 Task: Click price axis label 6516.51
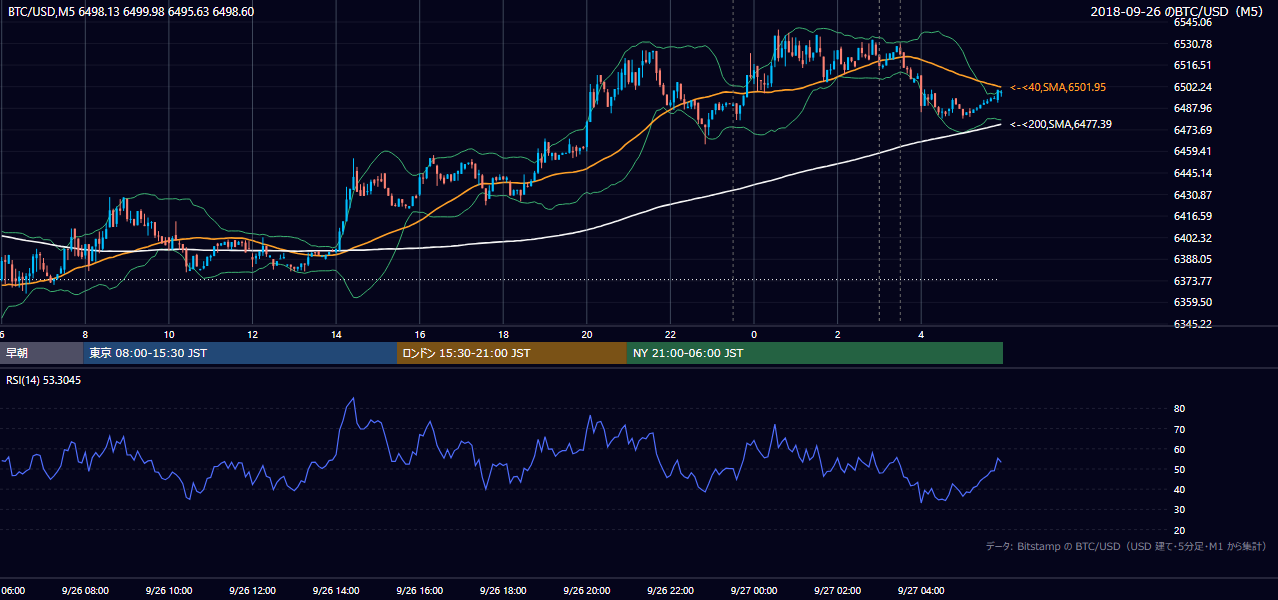click(x=1193, y=65)
